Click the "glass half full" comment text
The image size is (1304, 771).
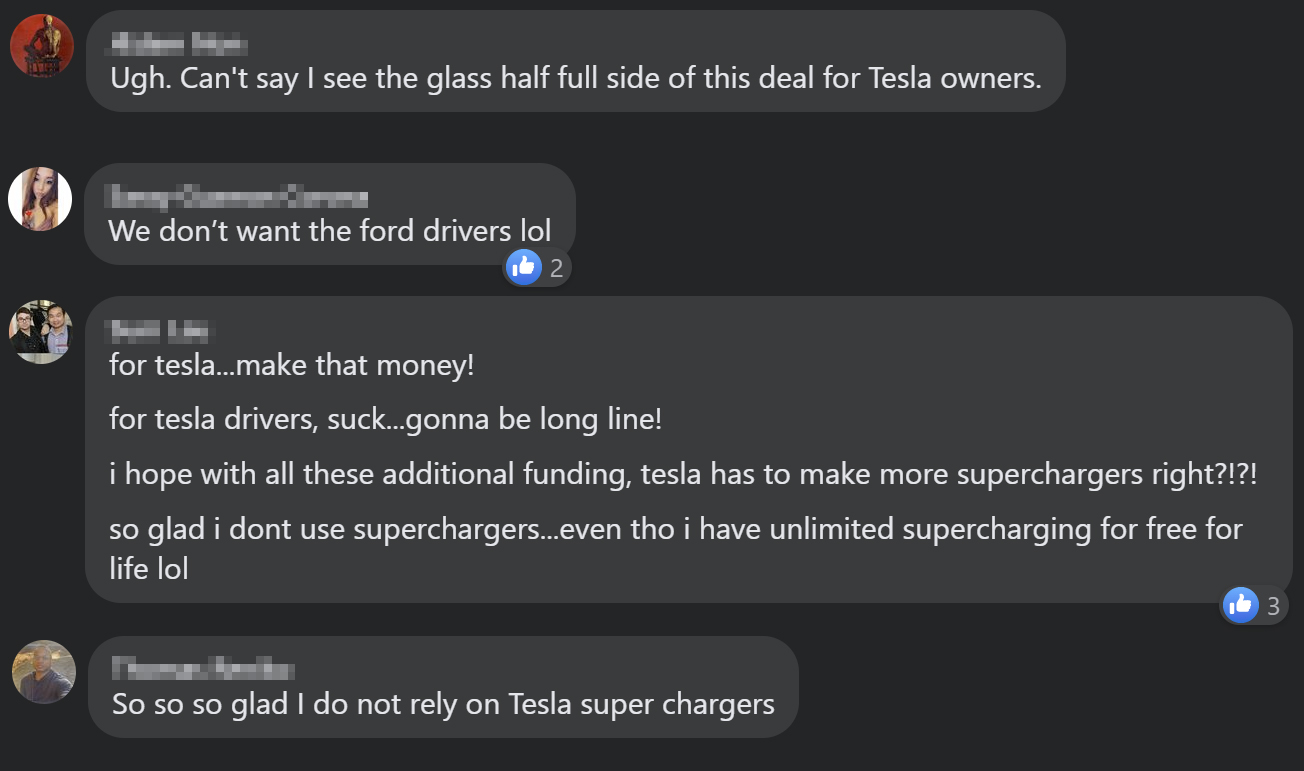click(x=575, y=78)
